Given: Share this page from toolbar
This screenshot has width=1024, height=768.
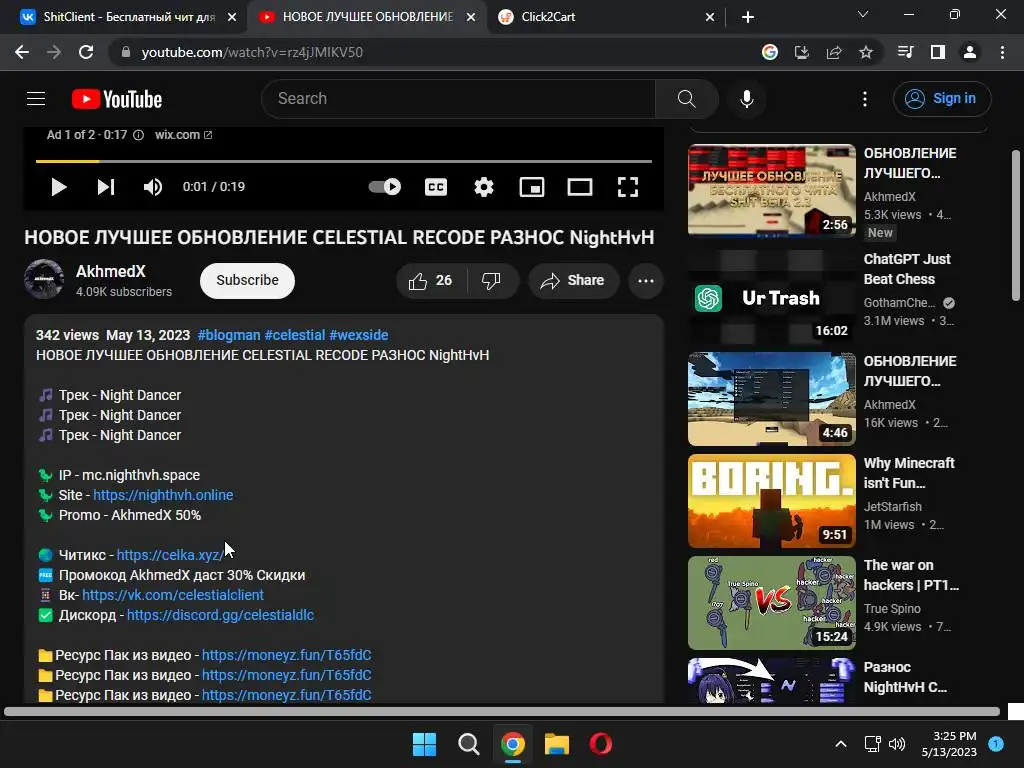Looking at the screenshot, I should tap(834, 52).
